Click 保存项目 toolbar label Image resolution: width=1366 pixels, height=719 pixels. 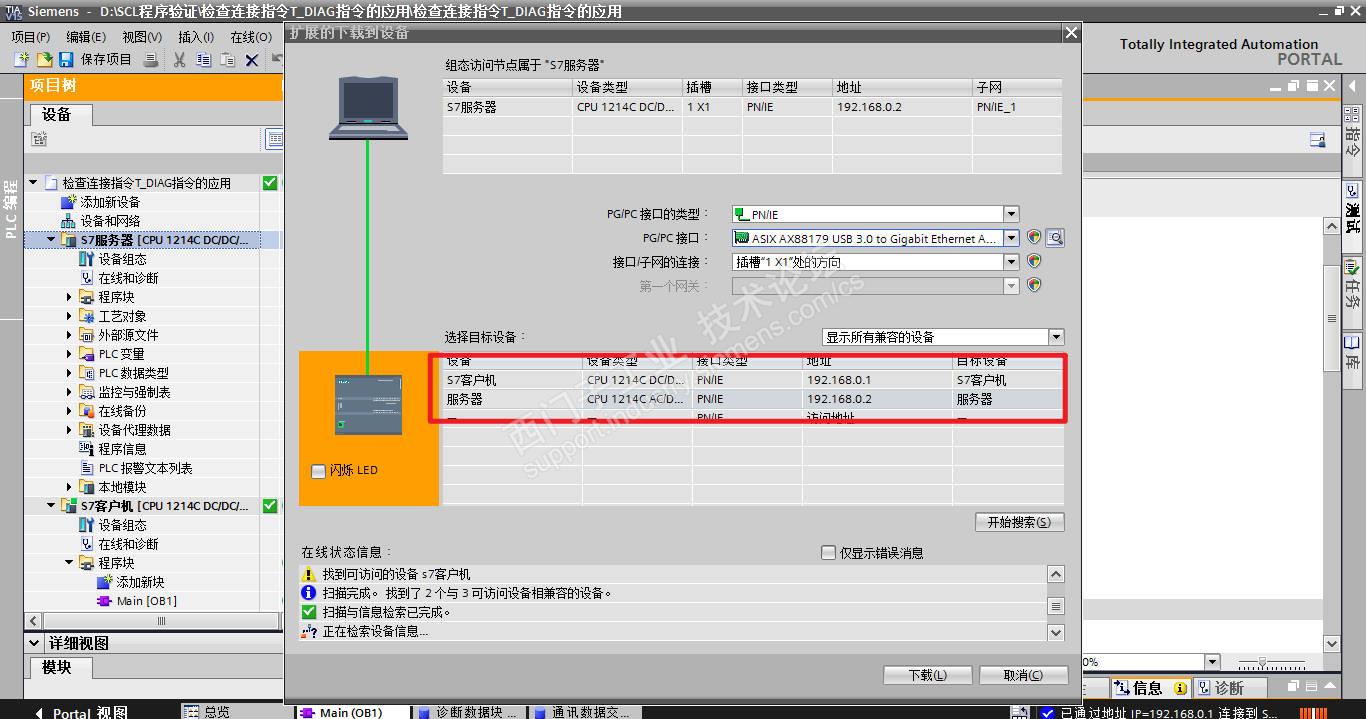click(x=106, y=60)
